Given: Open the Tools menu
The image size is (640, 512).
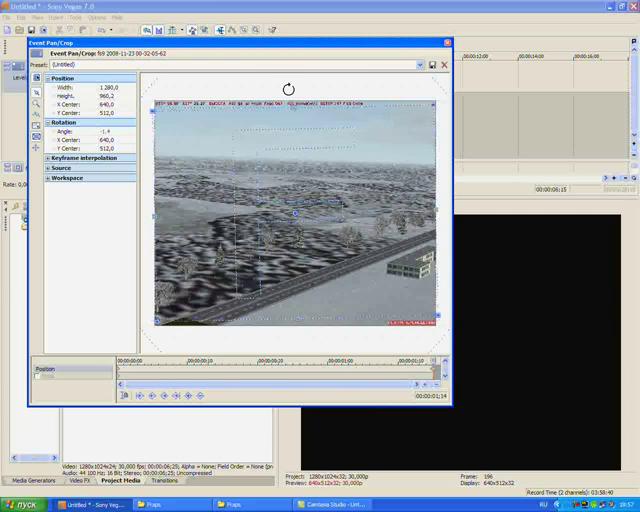Looking at the screenshot, I should pyautogui.click(x=75, y=18).
